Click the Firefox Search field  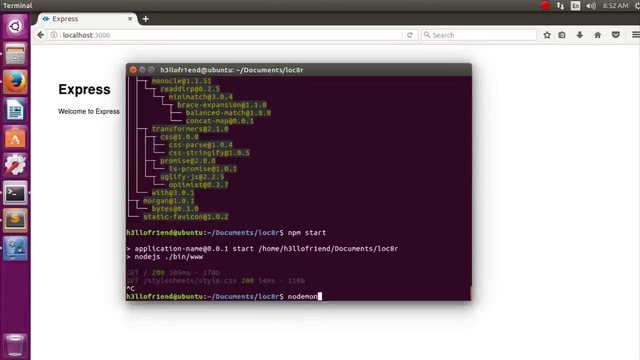coord(479,35)
